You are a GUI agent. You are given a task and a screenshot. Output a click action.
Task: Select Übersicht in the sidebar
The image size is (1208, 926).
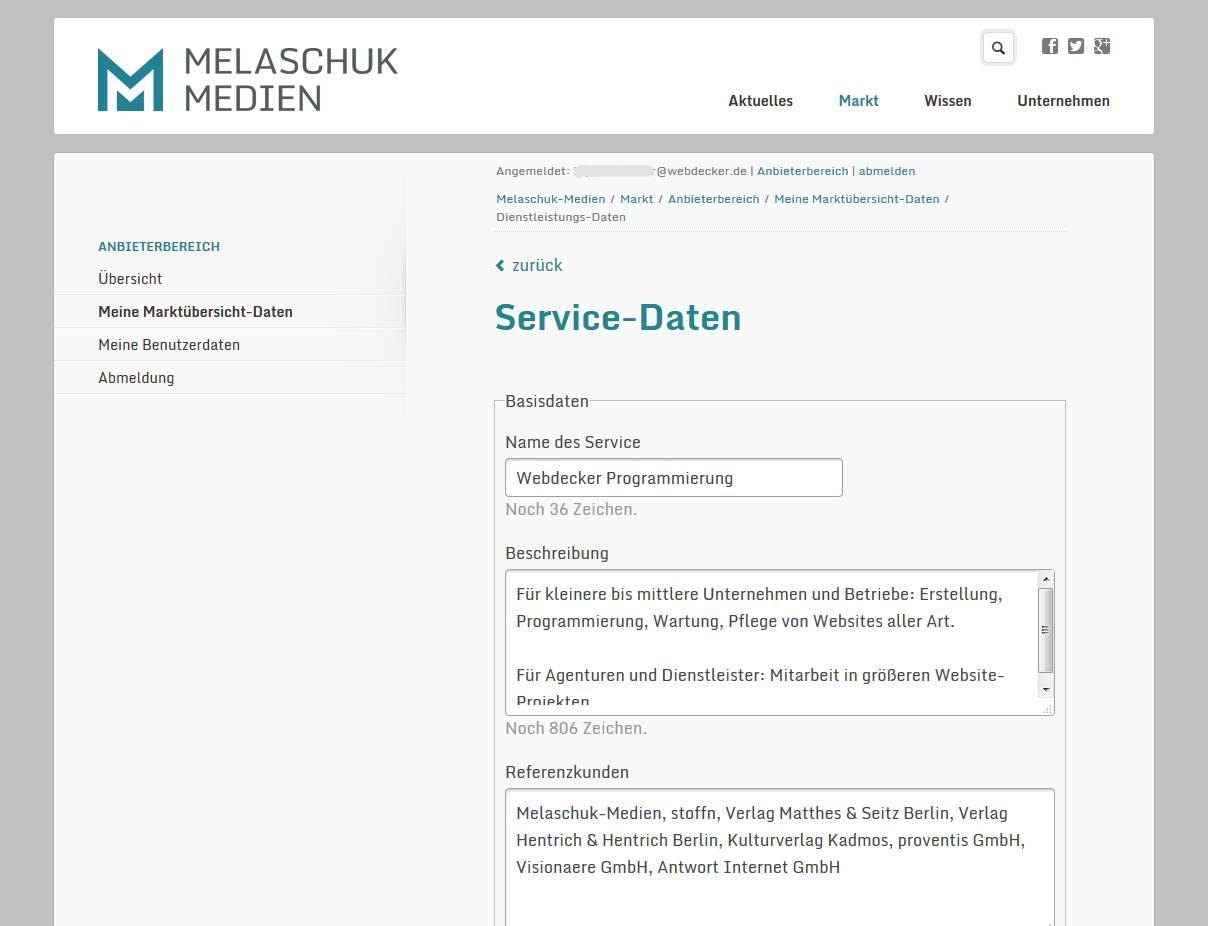pyautogui.click(x=130, y=279)
